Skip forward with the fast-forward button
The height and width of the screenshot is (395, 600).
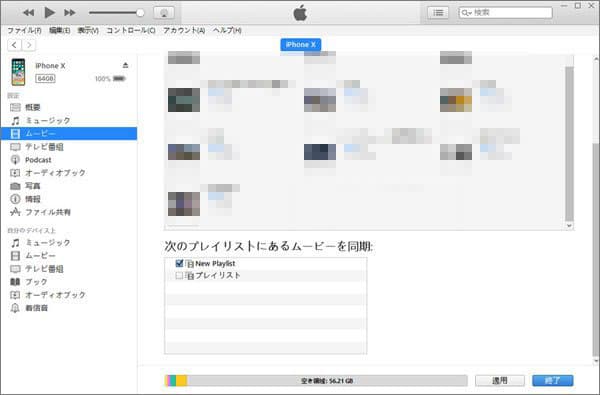[x=70, y=13]
